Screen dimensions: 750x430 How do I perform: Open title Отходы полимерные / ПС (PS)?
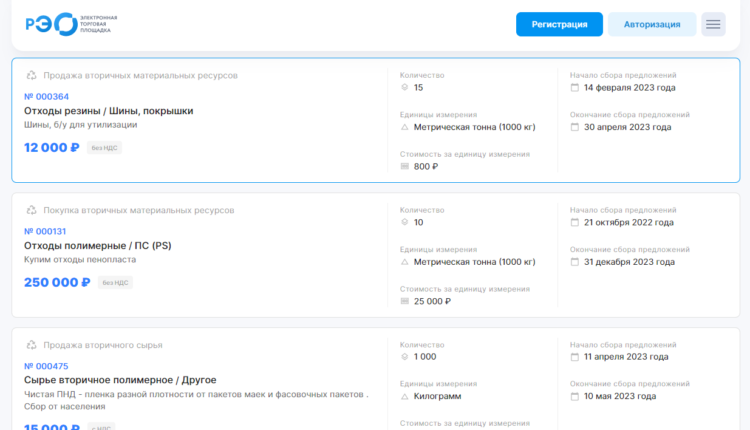click(97, 245)
